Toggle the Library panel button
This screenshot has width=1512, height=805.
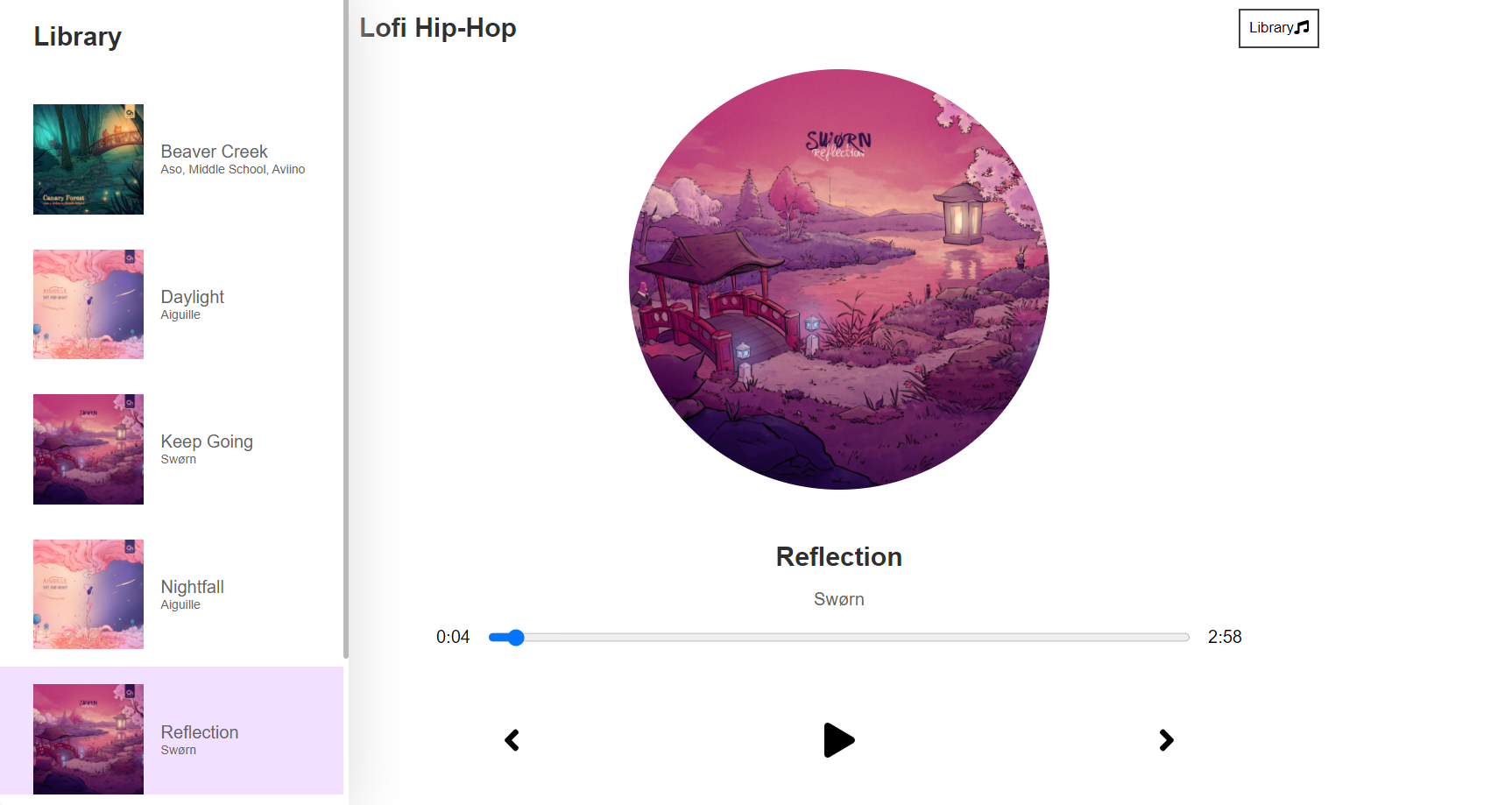(1278, 28)
